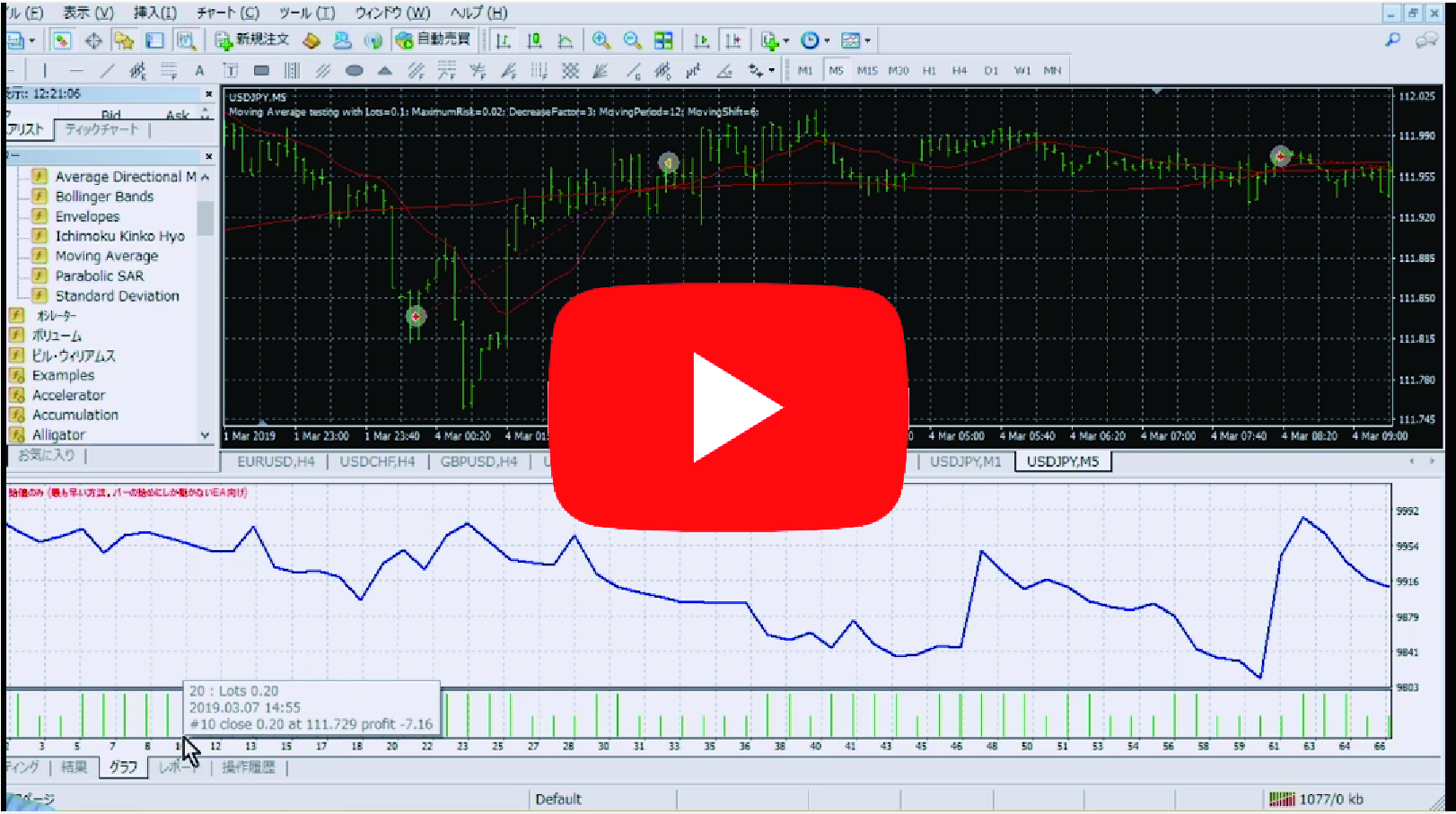
Task: Zoom in on the chart
Action: coord(601,40)
